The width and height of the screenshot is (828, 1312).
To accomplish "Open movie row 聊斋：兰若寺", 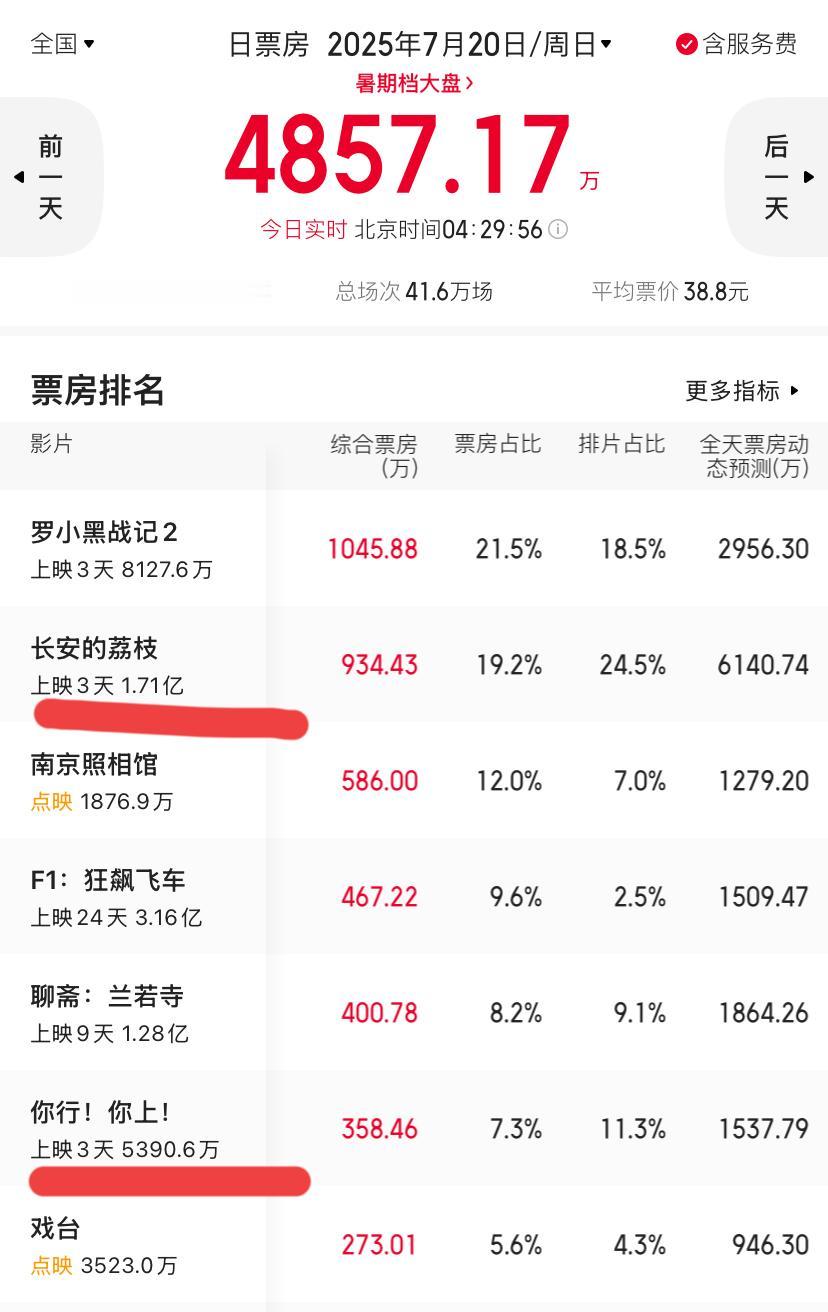I will (x=414, y=1012).
